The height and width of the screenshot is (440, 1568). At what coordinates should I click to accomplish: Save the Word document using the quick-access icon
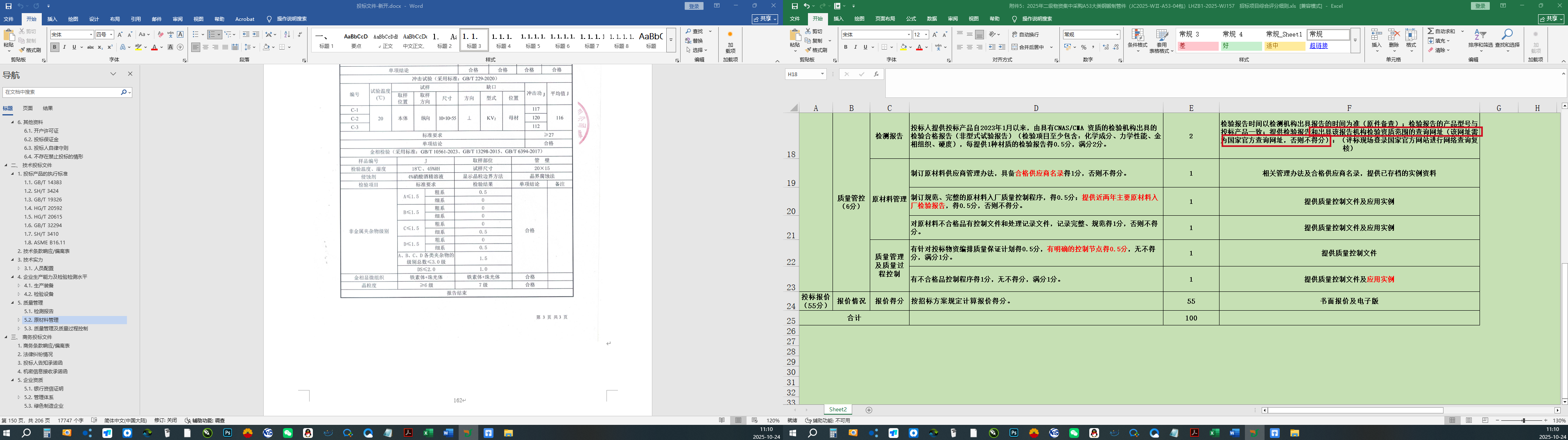click(9, 6)
